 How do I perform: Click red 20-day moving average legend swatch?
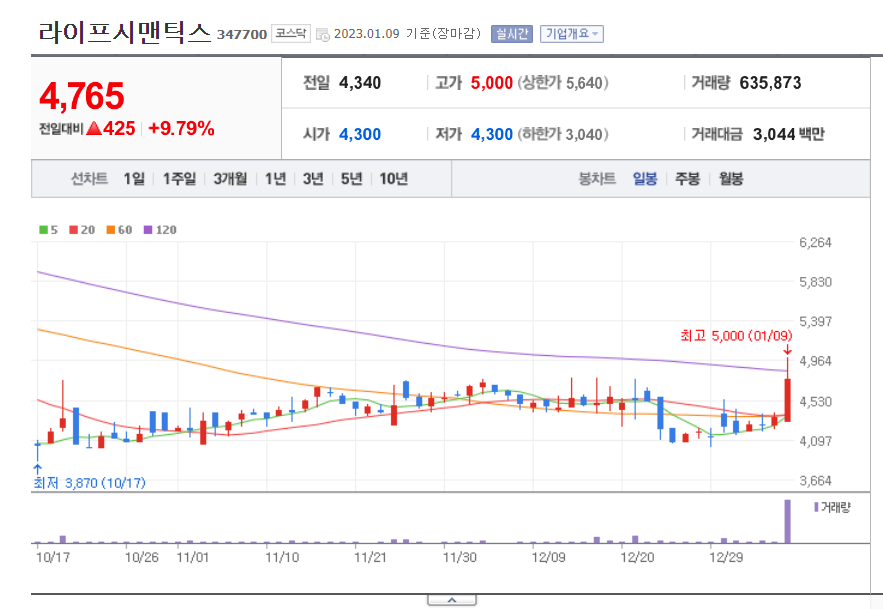tap(73, 230)
